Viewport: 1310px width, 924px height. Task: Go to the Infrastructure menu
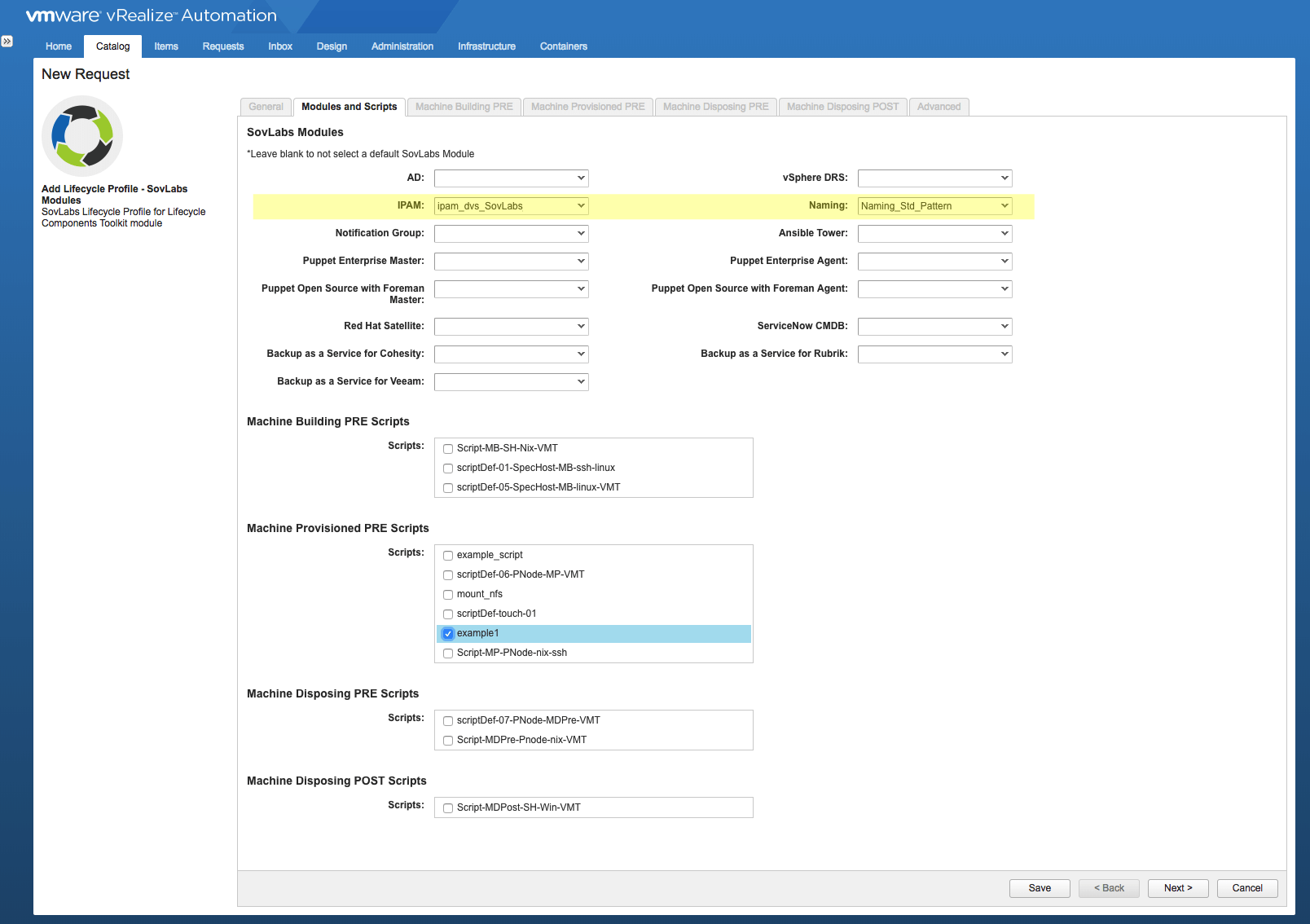coord(486,46)
